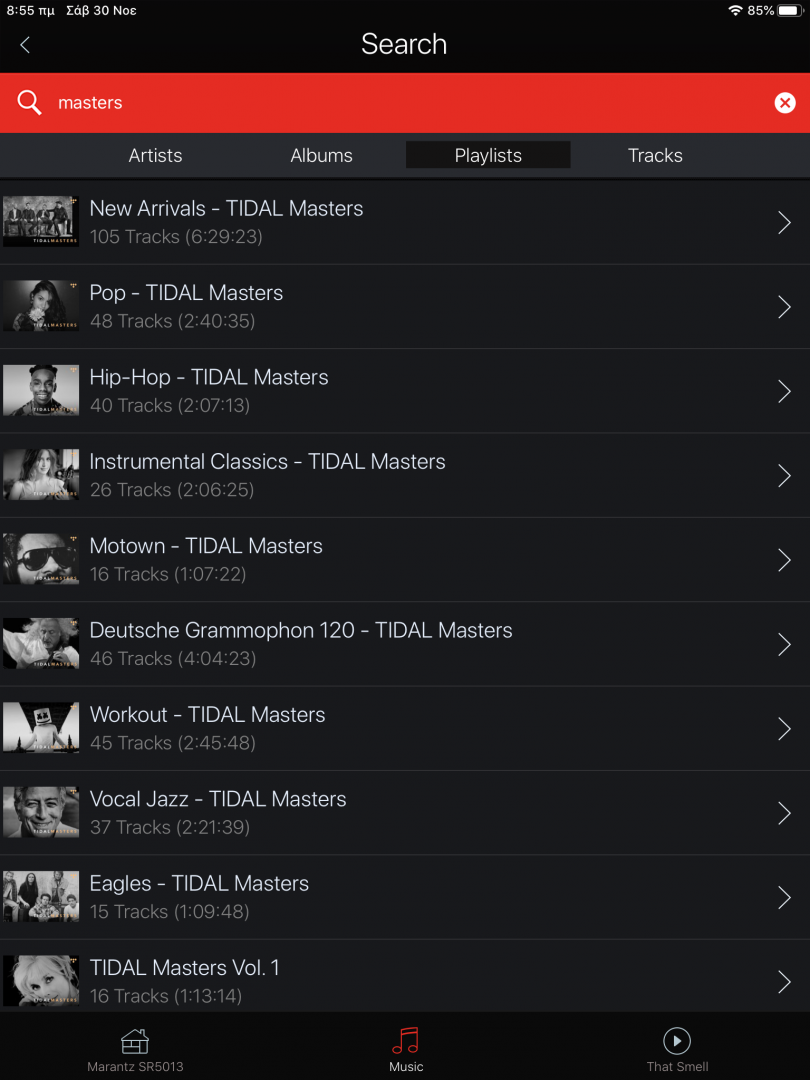The height and width of the screenshot is (1080, 810).
Task: Expand the Vocal Jazz playlist chevron
Action: coord(784,813)
